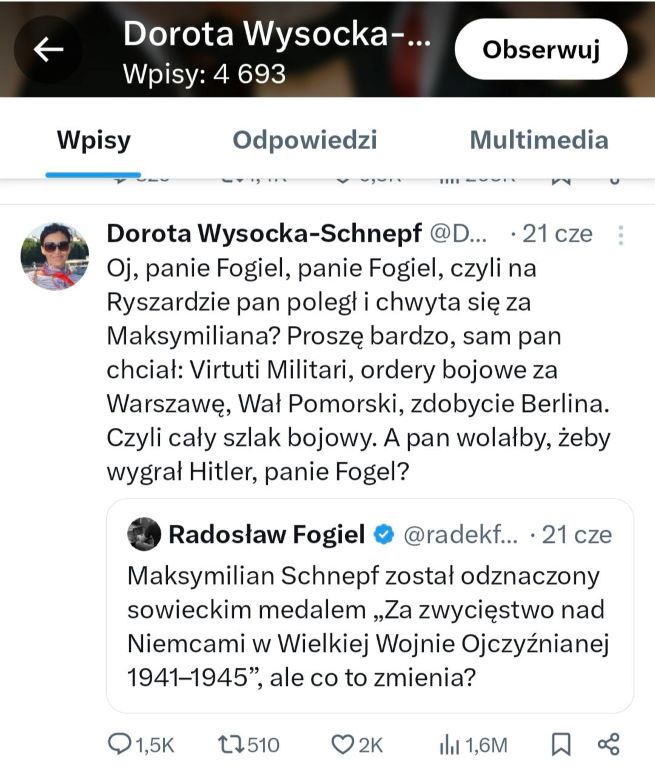Switch to the Odpowiedzi tab

pos(305,140)
